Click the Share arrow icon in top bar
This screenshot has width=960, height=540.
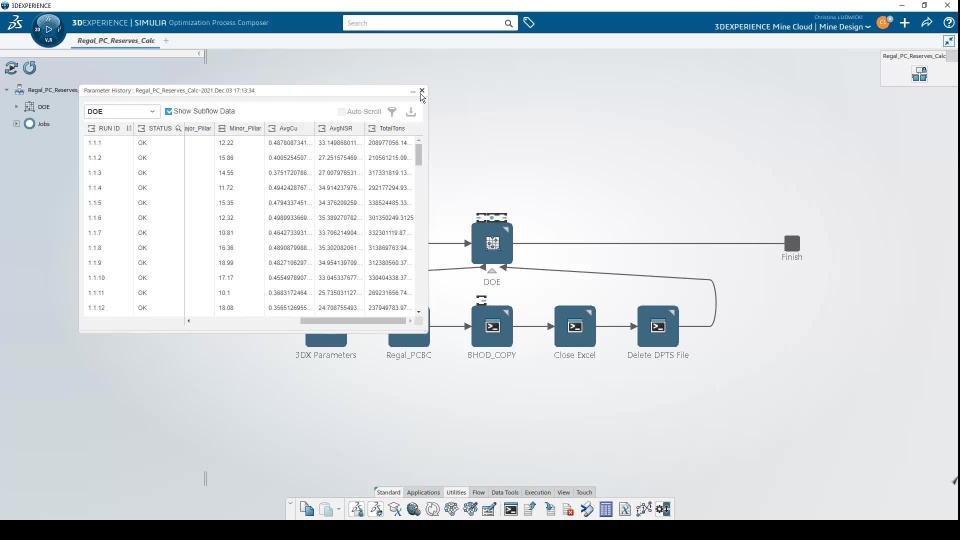point(927,23)
